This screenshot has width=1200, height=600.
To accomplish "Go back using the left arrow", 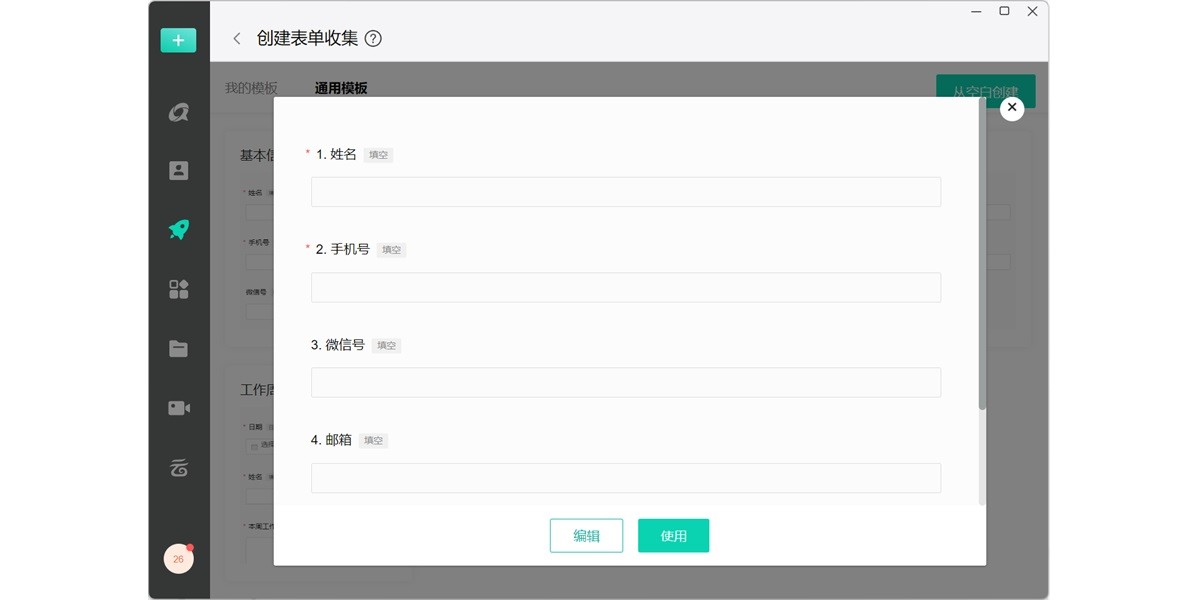I will pyautogui.click(x=237, y=39).
